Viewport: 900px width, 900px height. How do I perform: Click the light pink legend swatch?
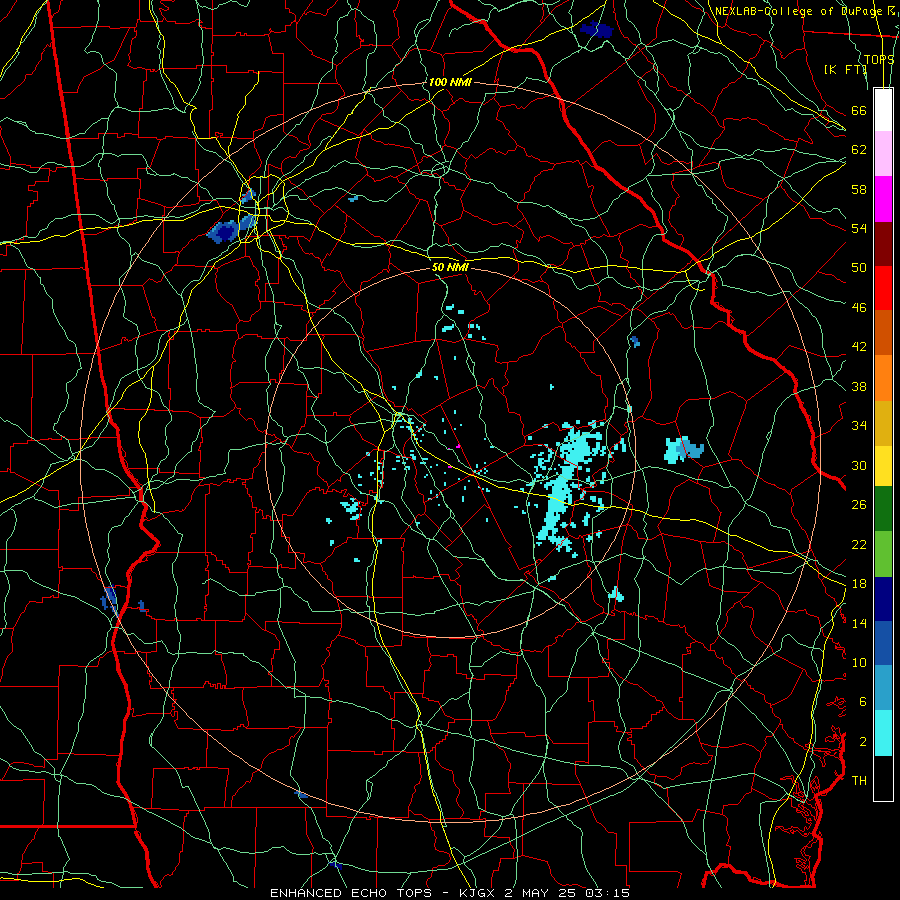coord(883,154)
